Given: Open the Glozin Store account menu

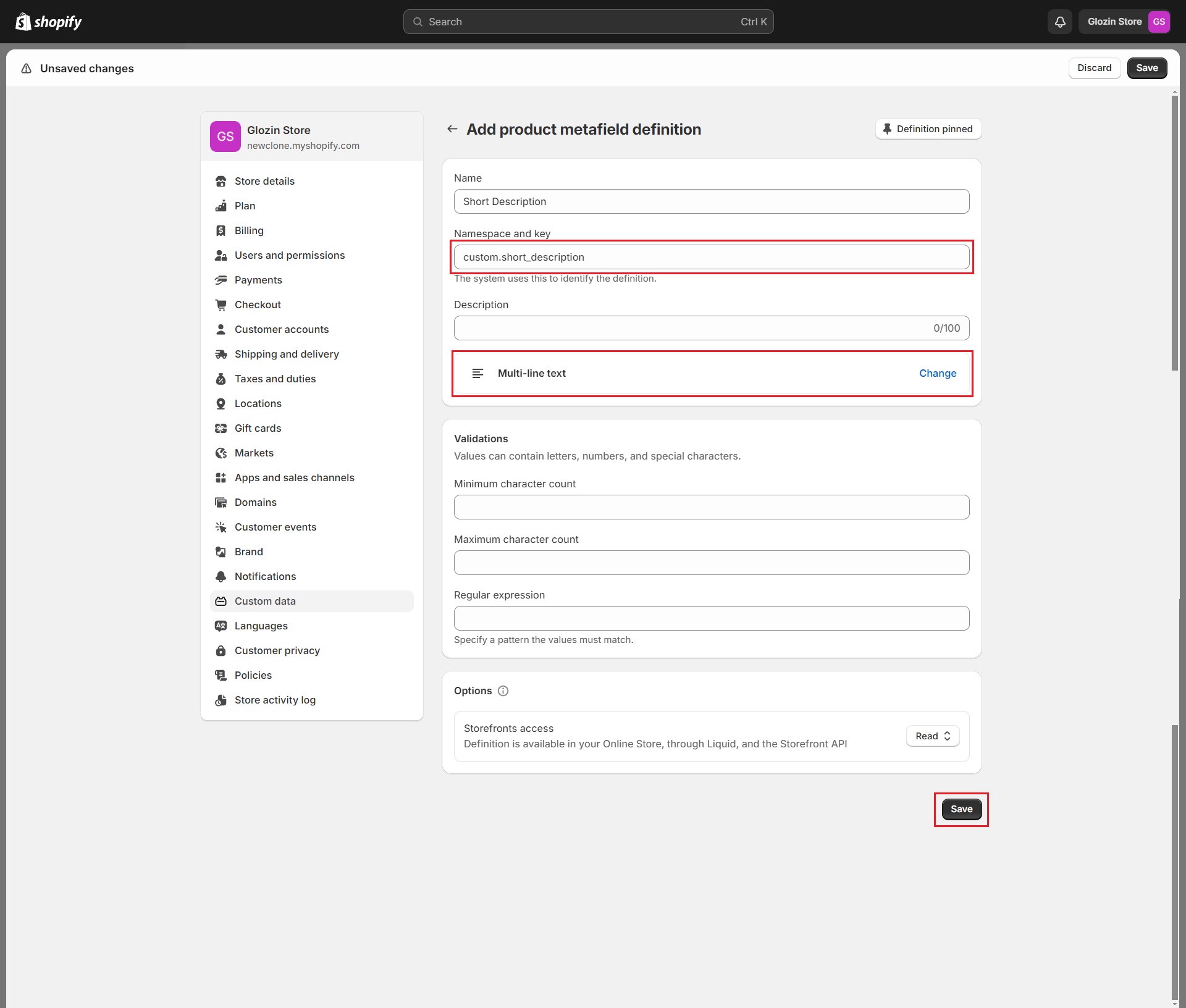Looking at the screenshot, I should pos(1114,22).
